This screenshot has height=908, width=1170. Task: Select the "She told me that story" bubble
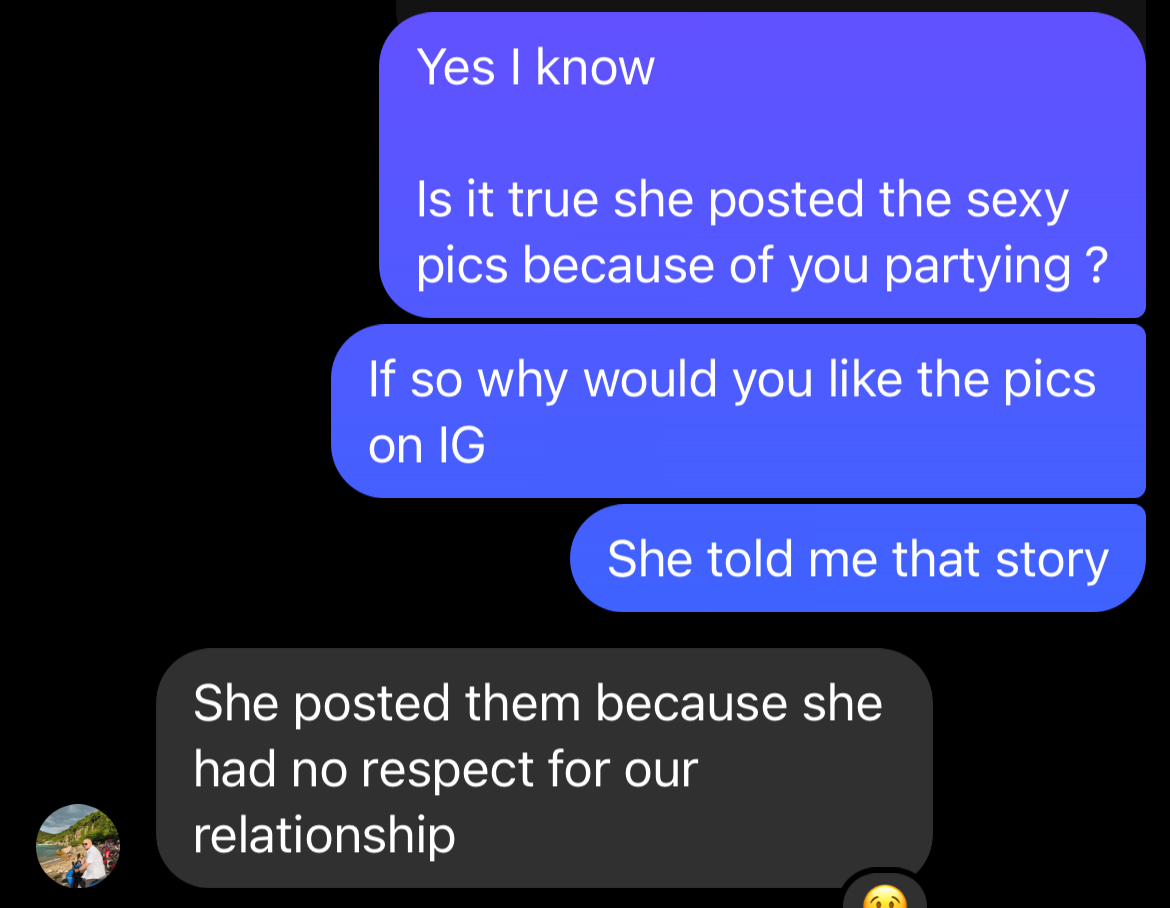pyautogui.click(x=857, y=558)
